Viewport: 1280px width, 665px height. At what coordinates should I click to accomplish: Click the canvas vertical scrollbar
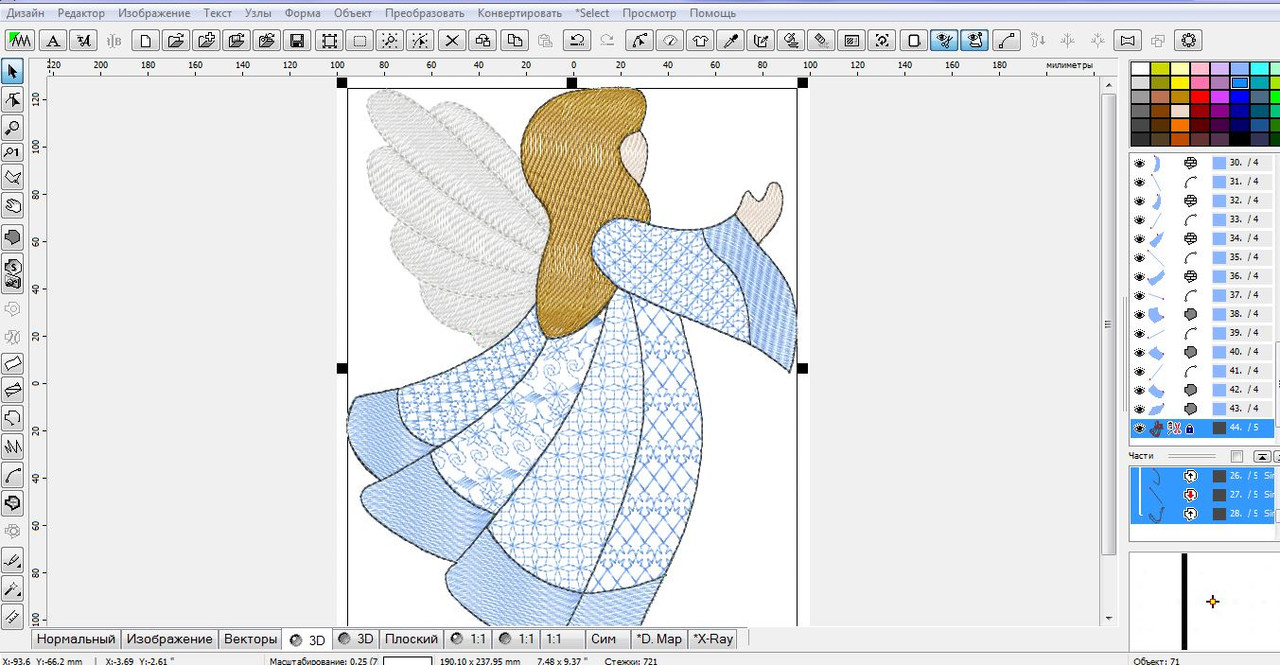[x=1108, y=325]
